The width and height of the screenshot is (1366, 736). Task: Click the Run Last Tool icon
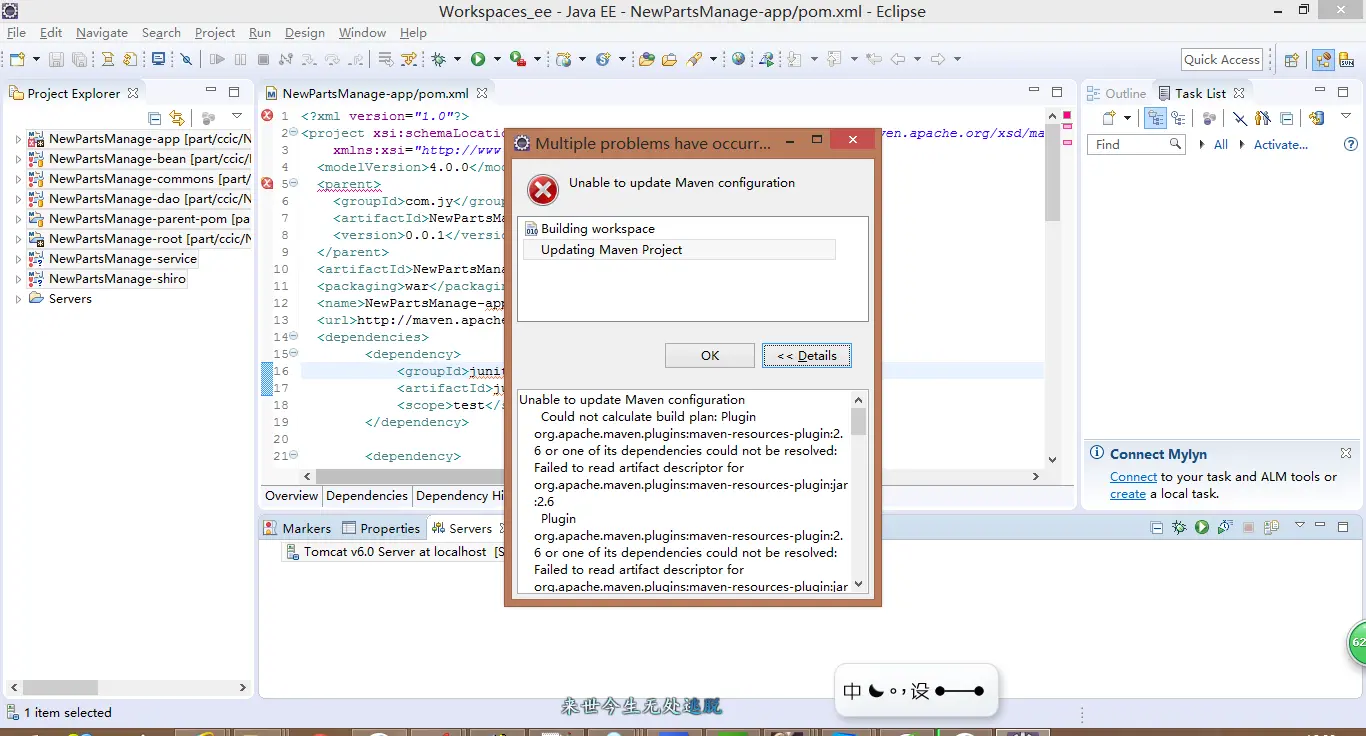(517, 59)
